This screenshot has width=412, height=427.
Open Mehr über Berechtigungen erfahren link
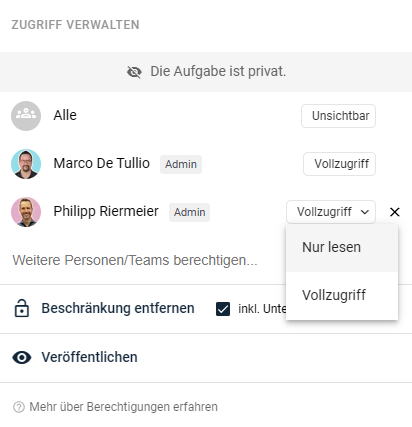coord(123,407)
